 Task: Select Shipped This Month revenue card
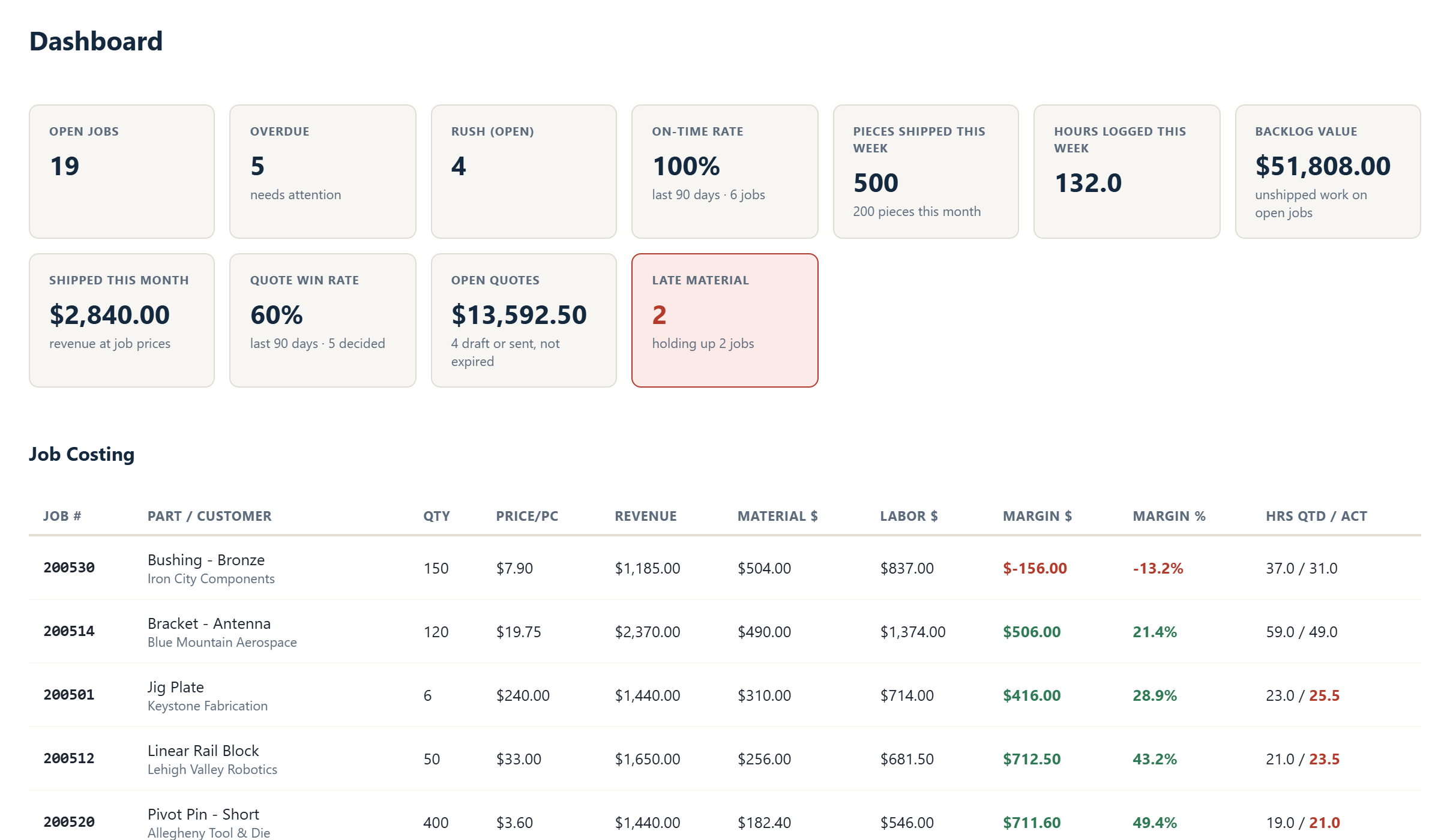coord(122,320)
